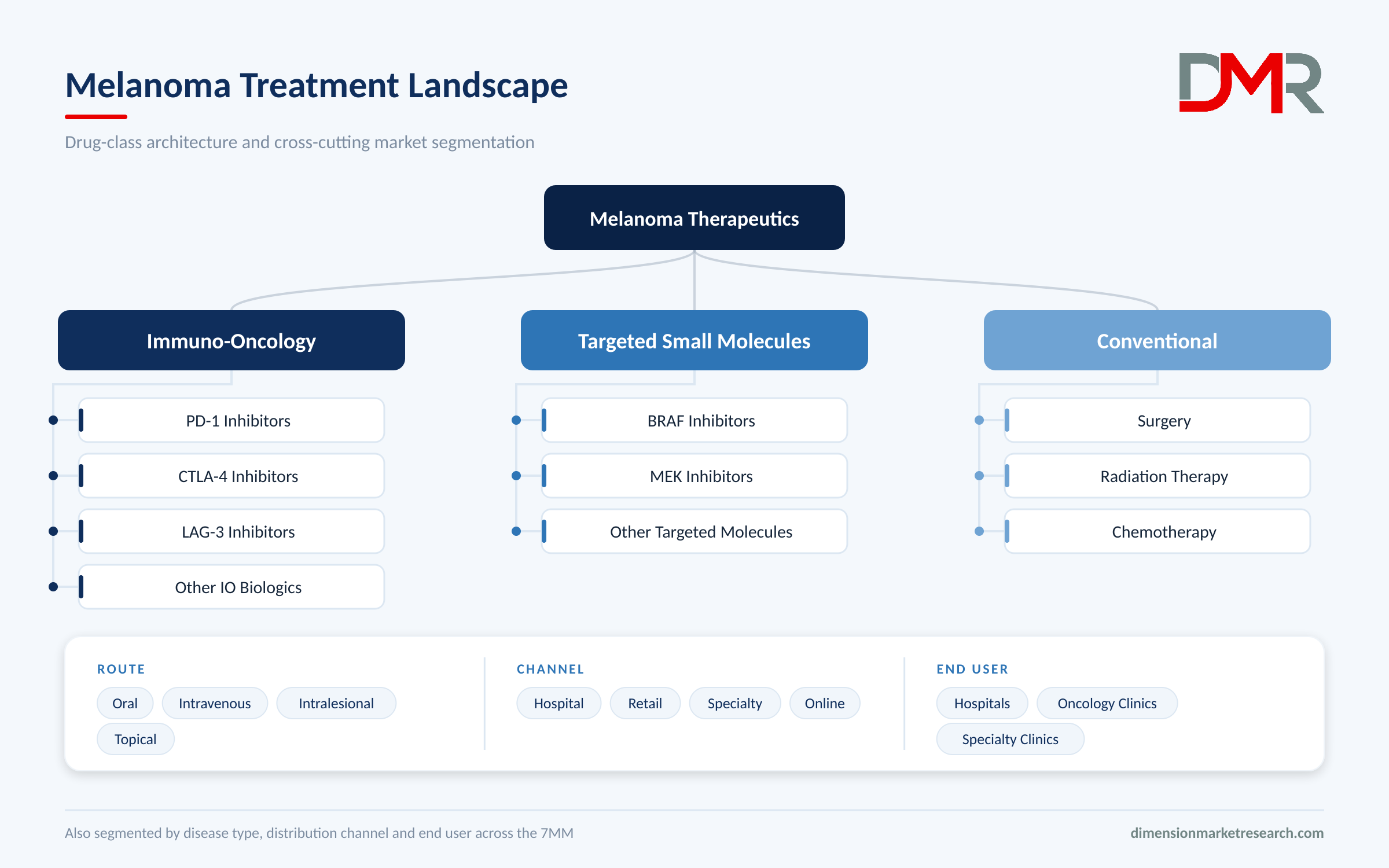Click the Drug-class architecture subtitle text
Viewport: 1389px width, 868px height.
coord(299,142)
